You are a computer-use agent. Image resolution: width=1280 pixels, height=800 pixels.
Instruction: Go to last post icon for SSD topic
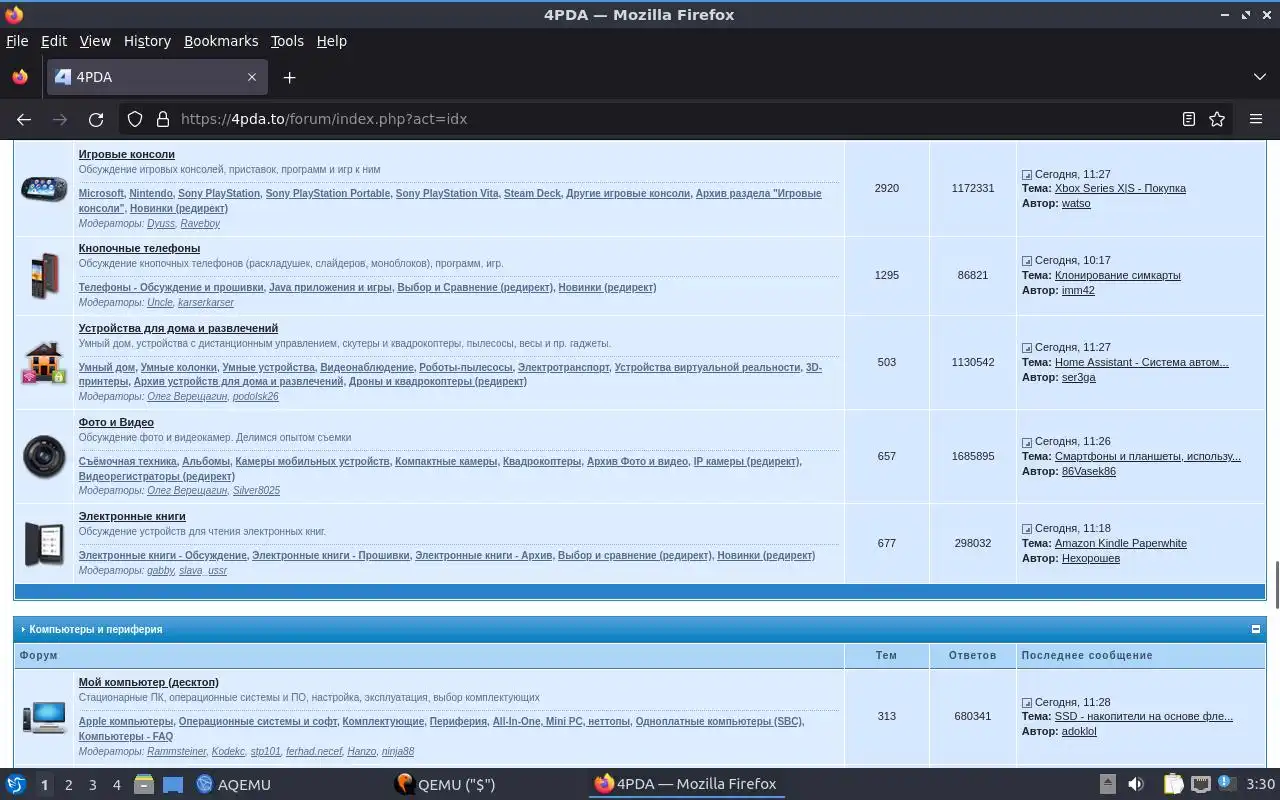point(1026,703)
